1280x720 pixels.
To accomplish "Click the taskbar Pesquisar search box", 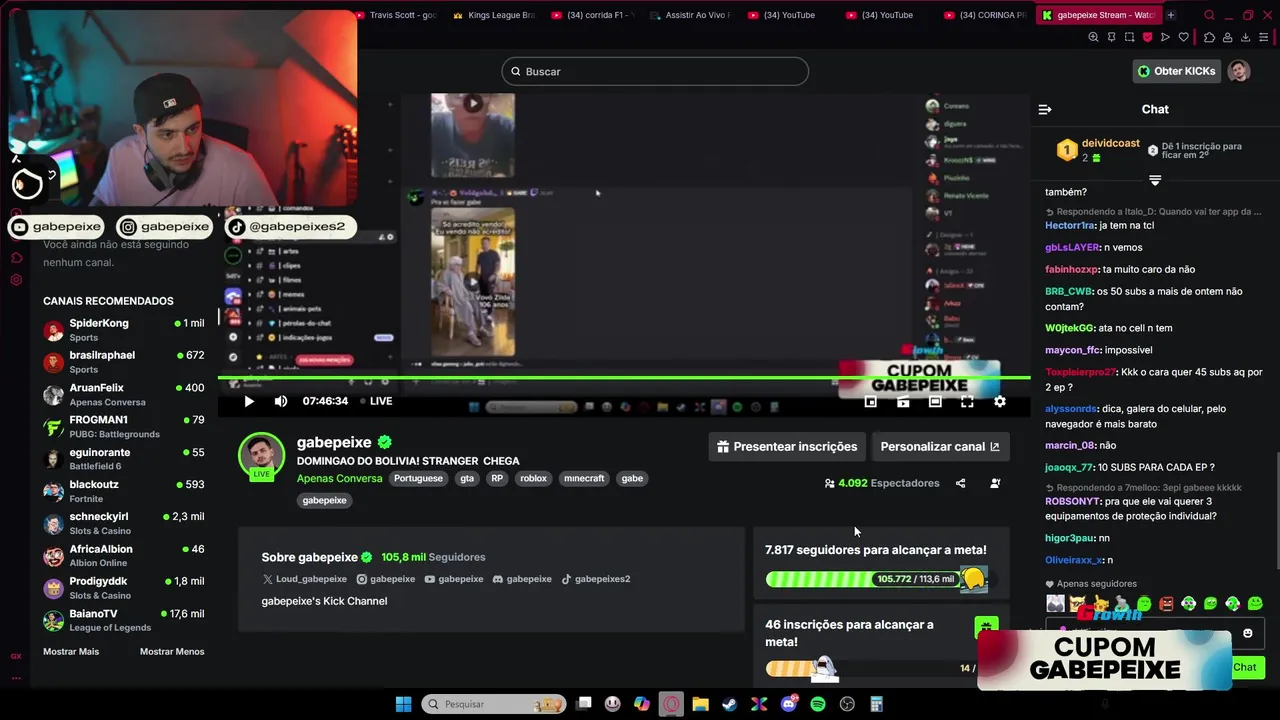I will coord(493,704).
